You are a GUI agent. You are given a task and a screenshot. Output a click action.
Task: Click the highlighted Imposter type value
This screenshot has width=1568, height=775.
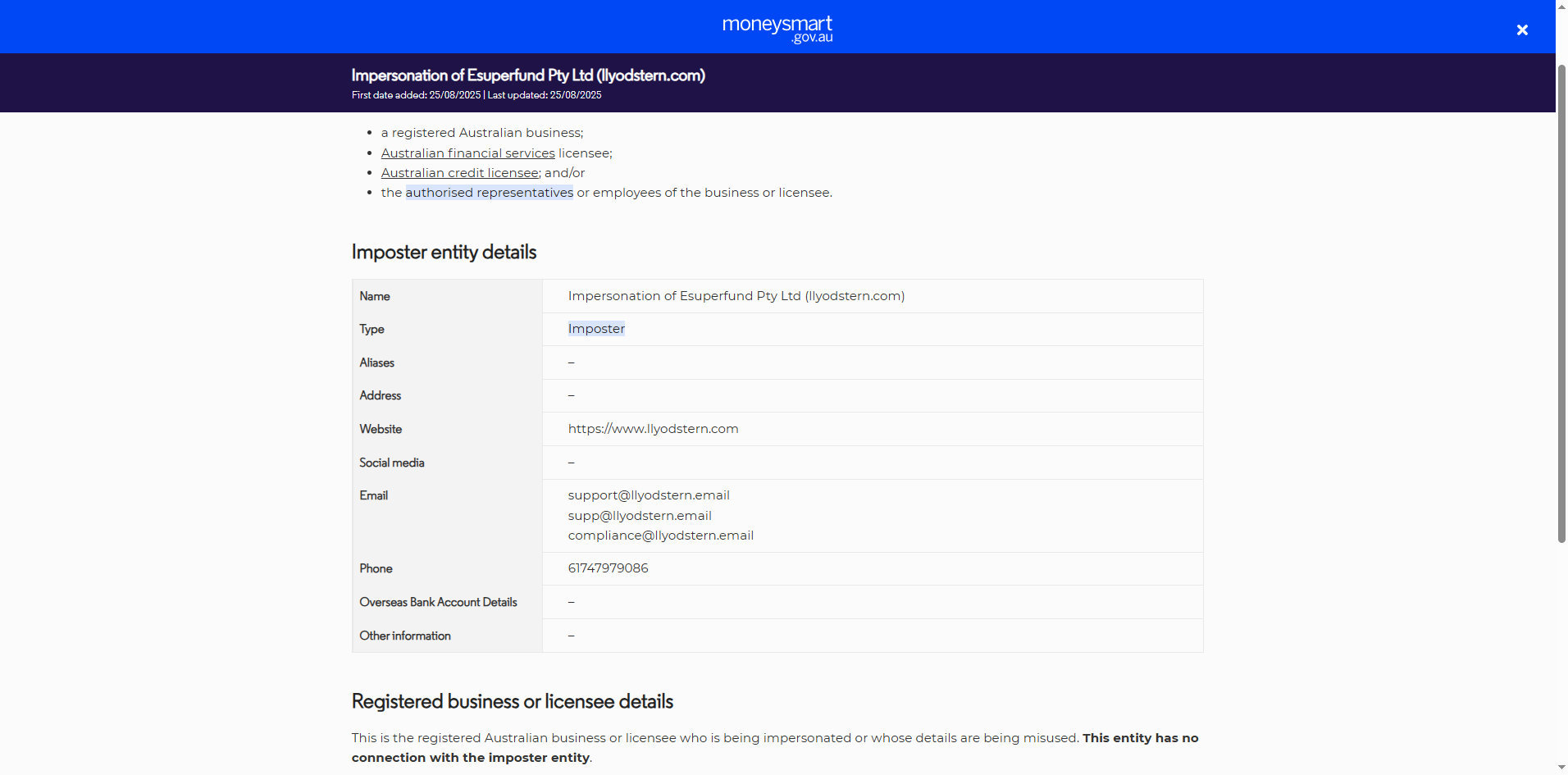tap(596, 329)
